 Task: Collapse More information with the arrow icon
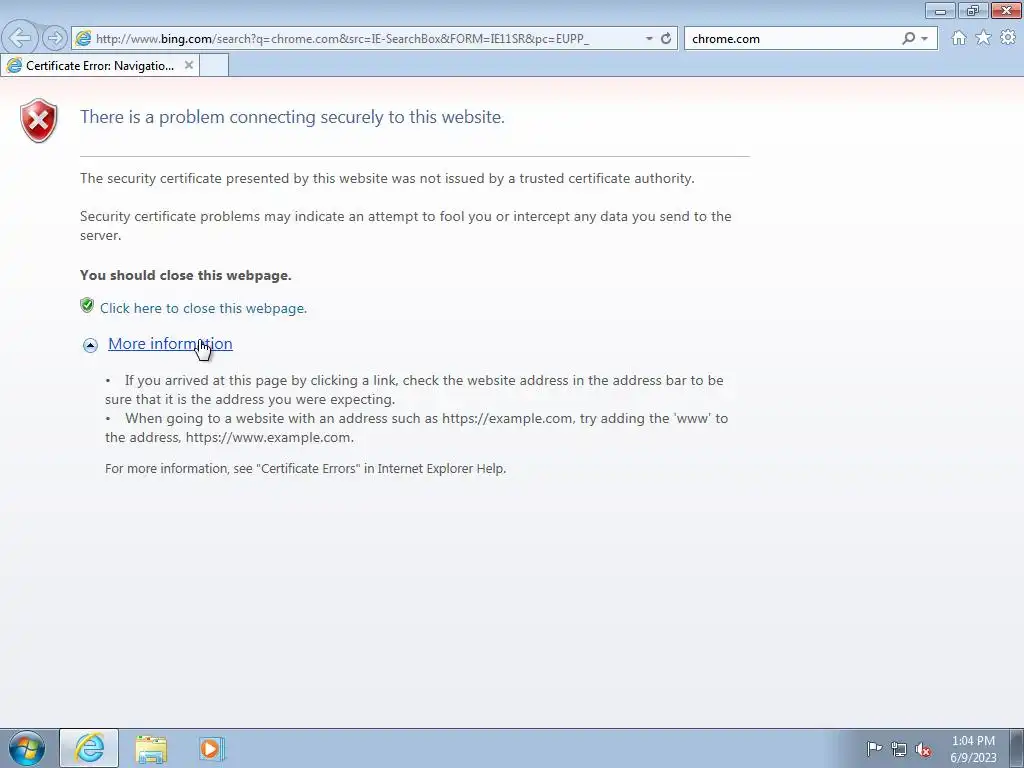click(90, 345)
